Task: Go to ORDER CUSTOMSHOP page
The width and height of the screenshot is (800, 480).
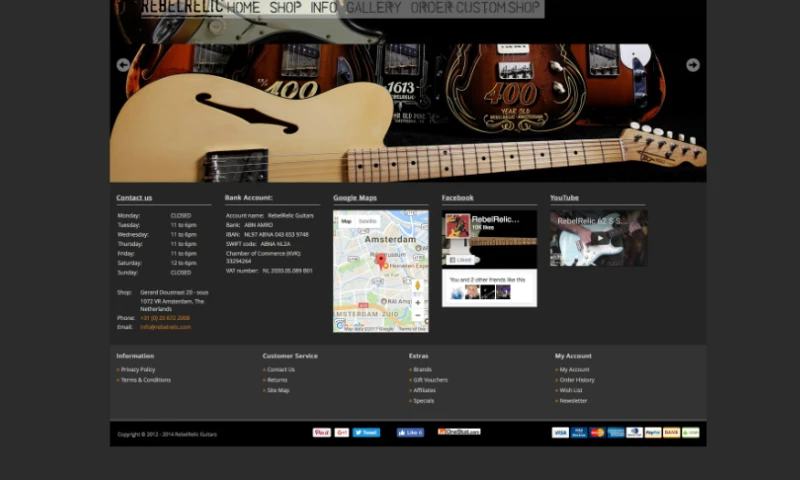Action: [475, 8]
